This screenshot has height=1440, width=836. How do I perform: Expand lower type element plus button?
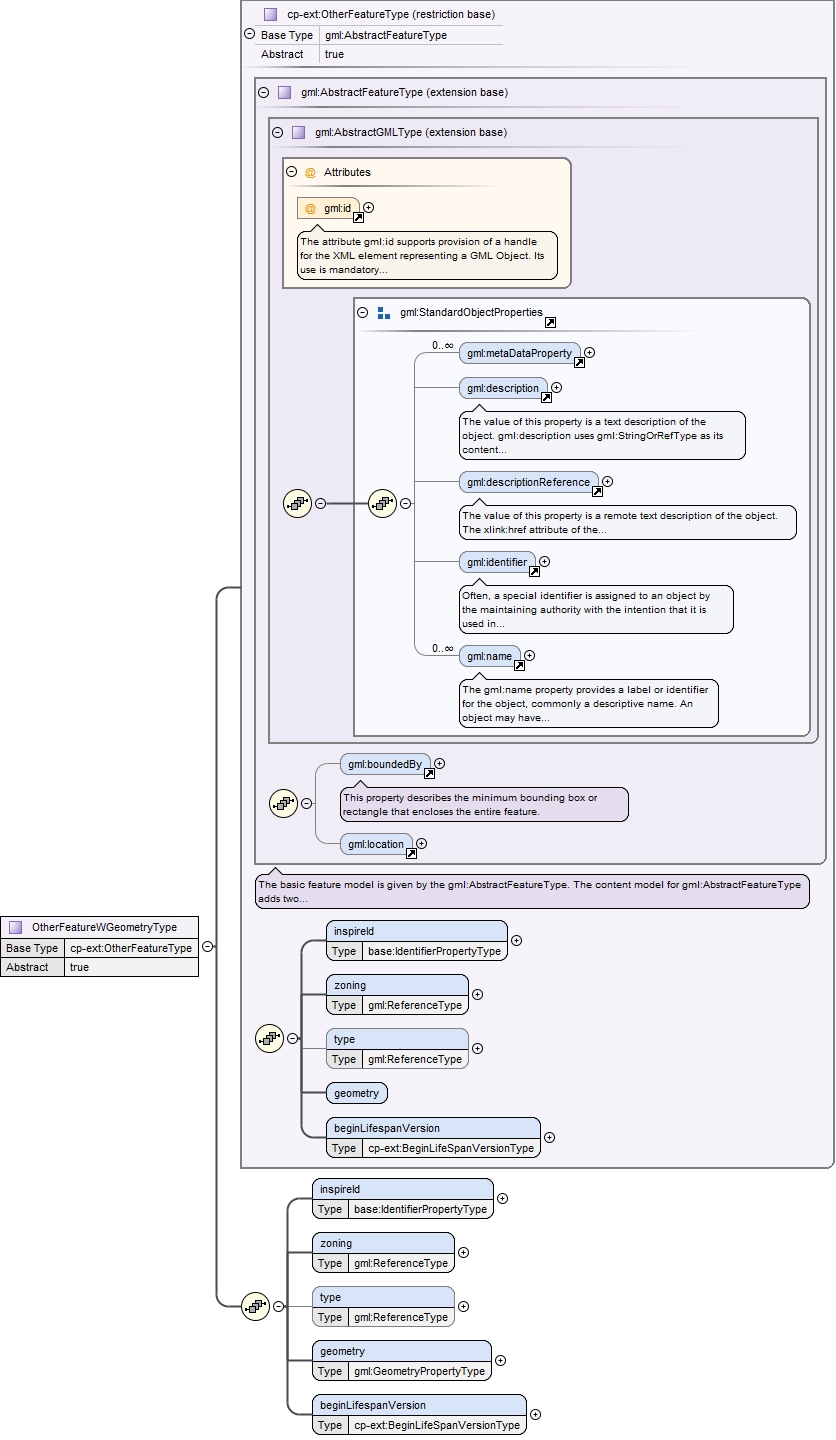pyautogui.click(x=464, y=1306)
